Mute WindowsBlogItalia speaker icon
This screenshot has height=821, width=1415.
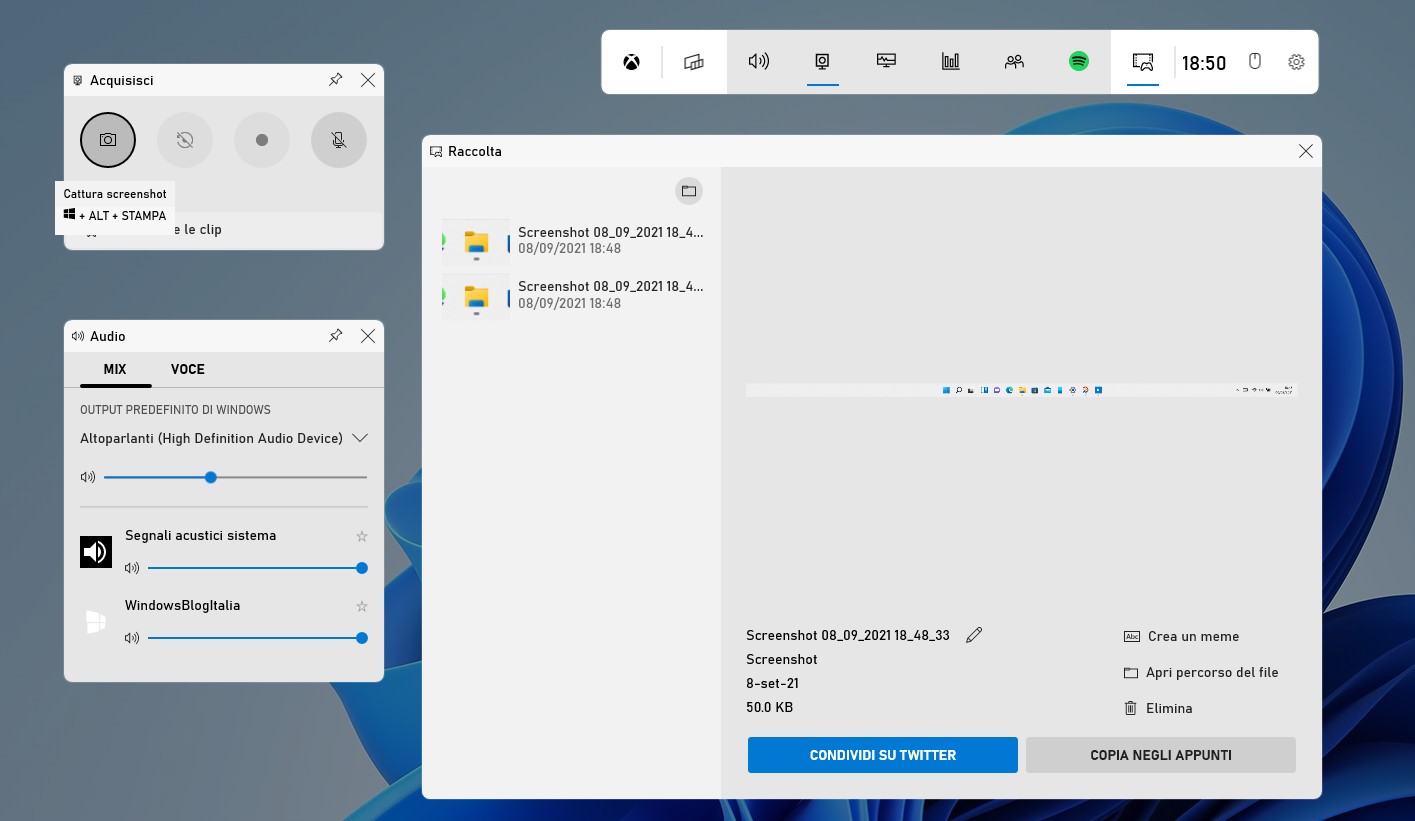pos(132,638)
